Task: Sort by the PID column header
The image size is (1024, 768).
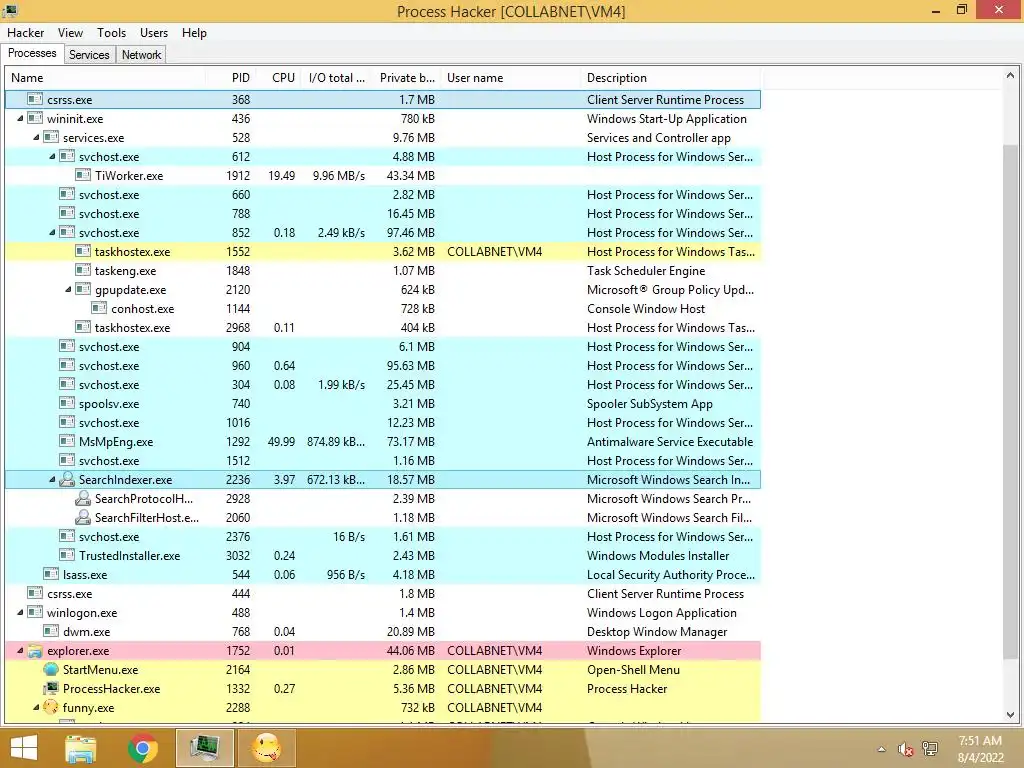Action: [x=230, y=78]
